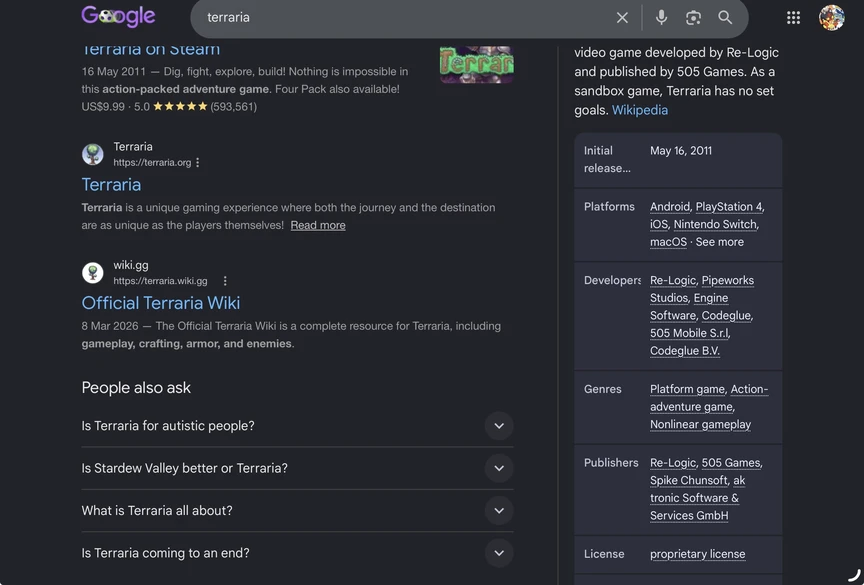Click the https://terraria.wiki.gg URL text
Viewport: 864px width, 585px height.
(x=160, y=281)
